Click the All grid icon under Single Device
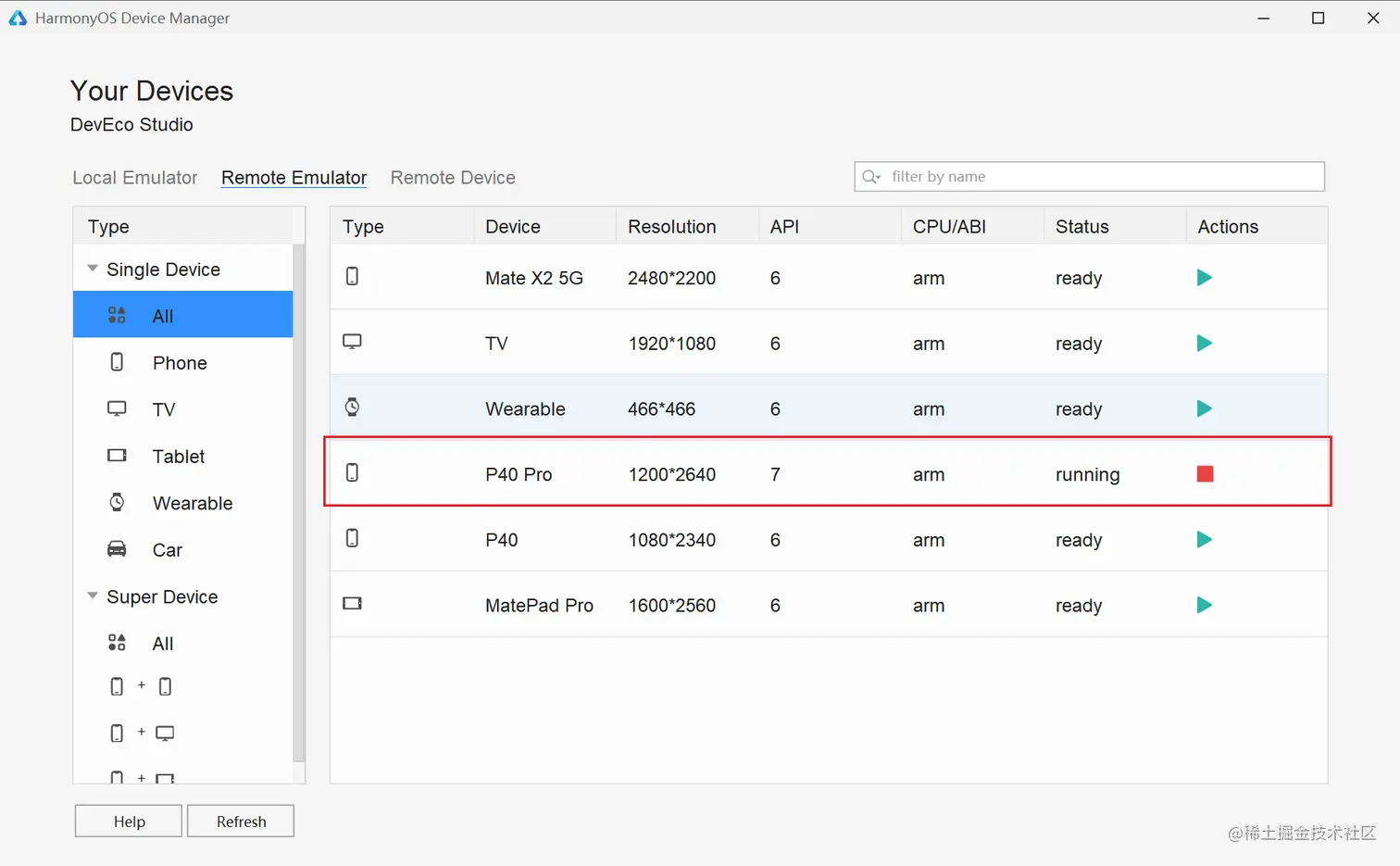The width and height of the screenshot is (1400, 866). pyautogui.click(x=117, y=315)
